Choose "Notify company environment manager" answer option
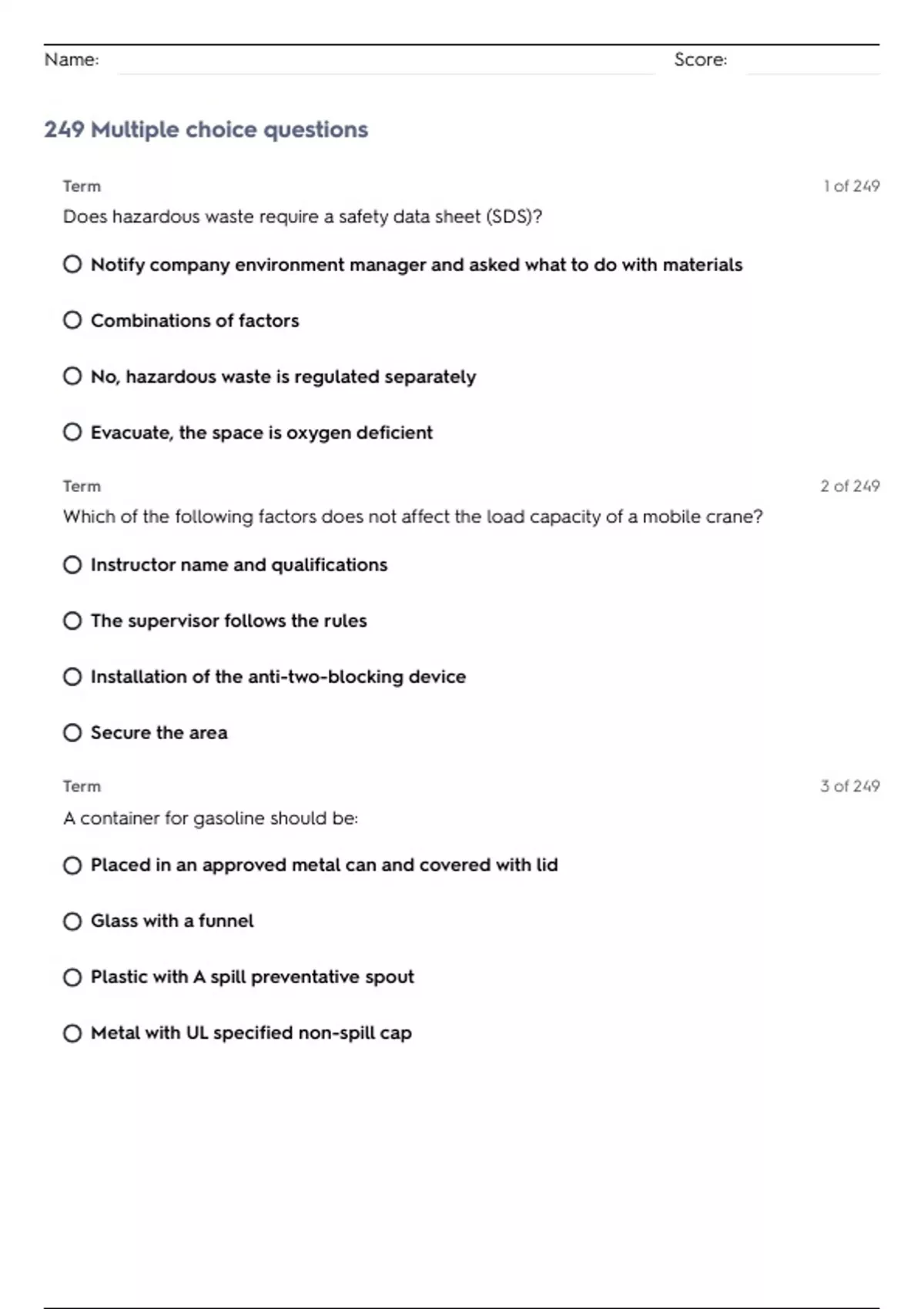The height and width of the screenshot is (1309, 924). pos(72,265)
